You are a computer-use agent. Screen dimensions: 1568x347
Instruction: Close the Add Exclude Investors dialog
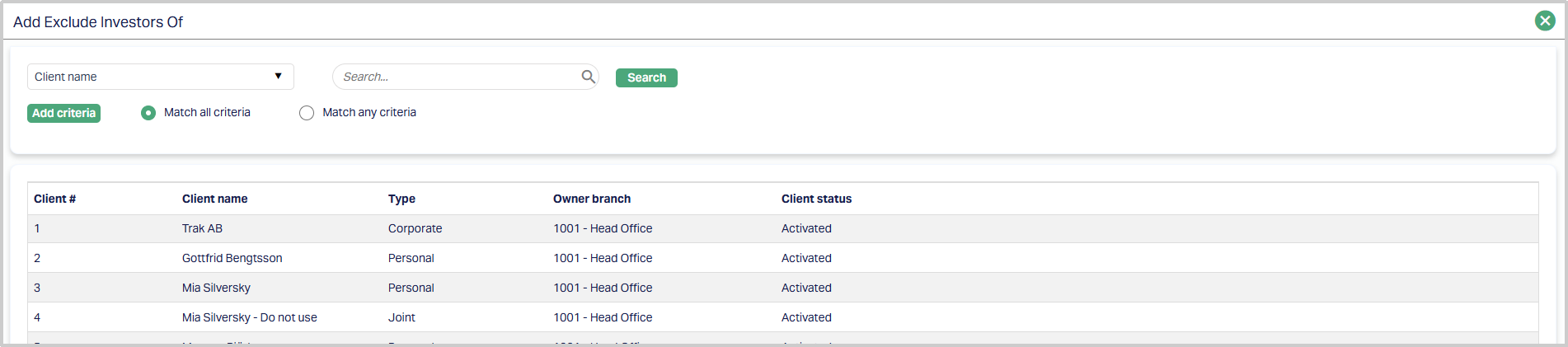tap(1545, 21)
